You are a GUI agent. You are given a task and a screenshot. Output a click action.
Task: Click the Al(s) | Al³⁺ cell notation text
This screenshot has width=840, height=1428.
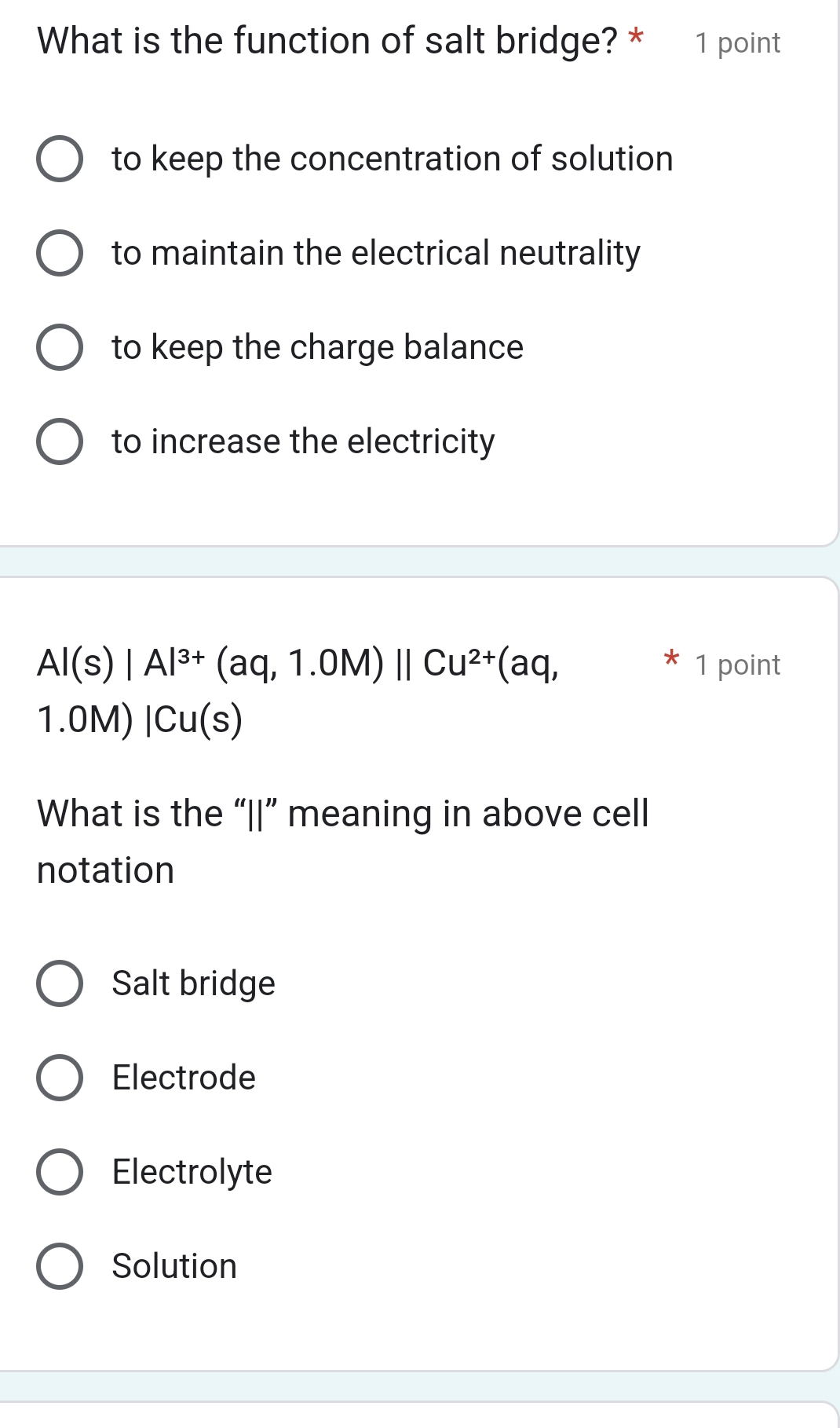[x=298, y=664]
